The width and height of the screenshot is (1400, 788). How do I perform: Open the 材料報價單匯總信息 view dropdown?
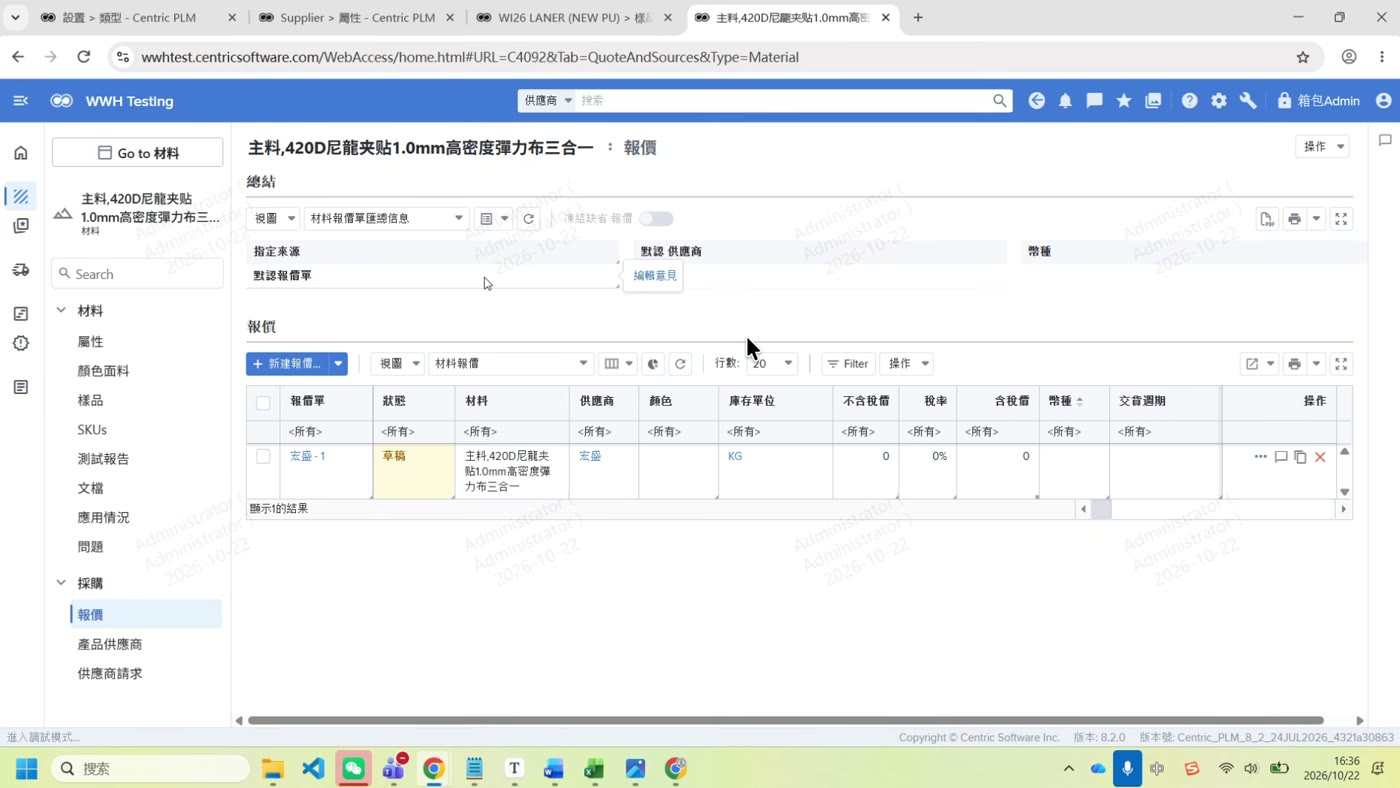pyautogui.click(x=386, y=219)
